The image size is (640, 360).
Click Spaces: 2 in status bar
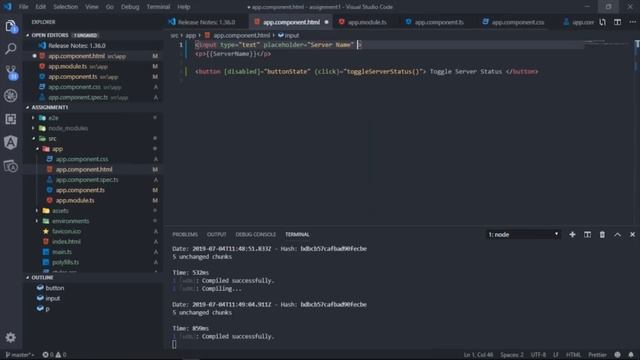(x=512, y=355)
